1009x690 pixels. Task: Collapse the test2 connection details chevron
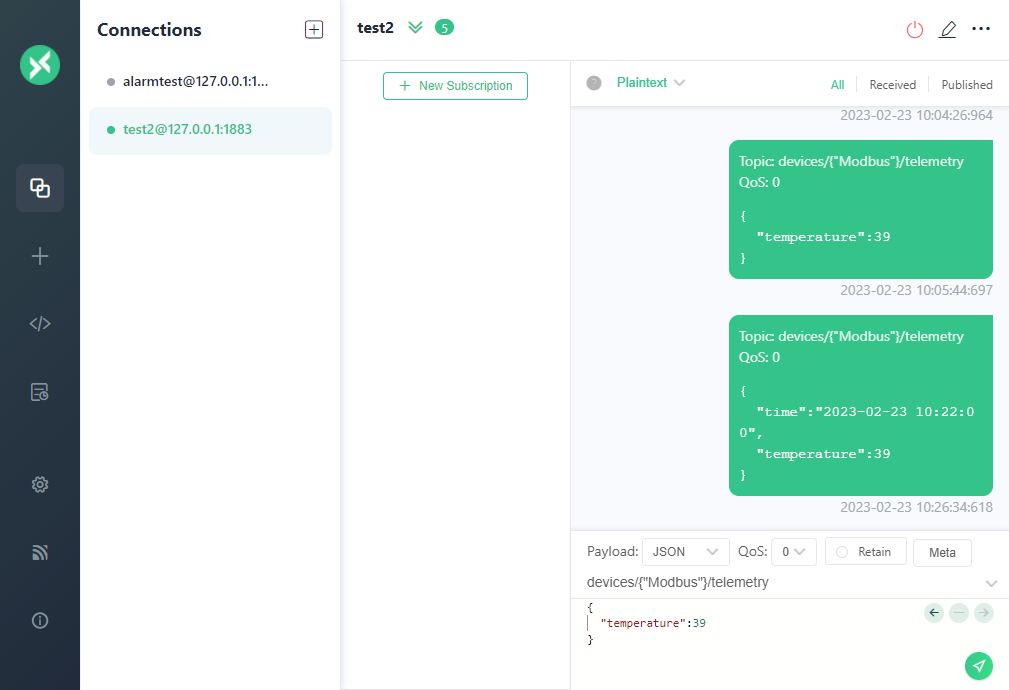click(x=415, y=28)
